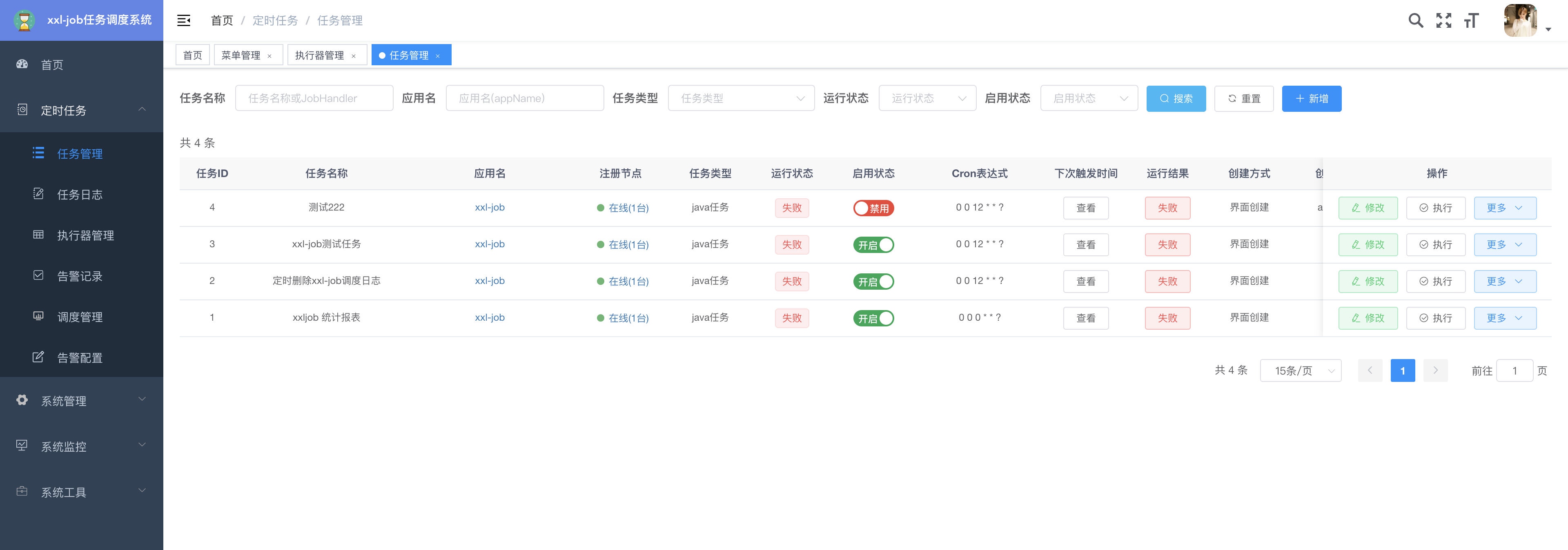Click 在线(1台) link for task ID 2
This screenshot has height=550, width=1568.
628,282
